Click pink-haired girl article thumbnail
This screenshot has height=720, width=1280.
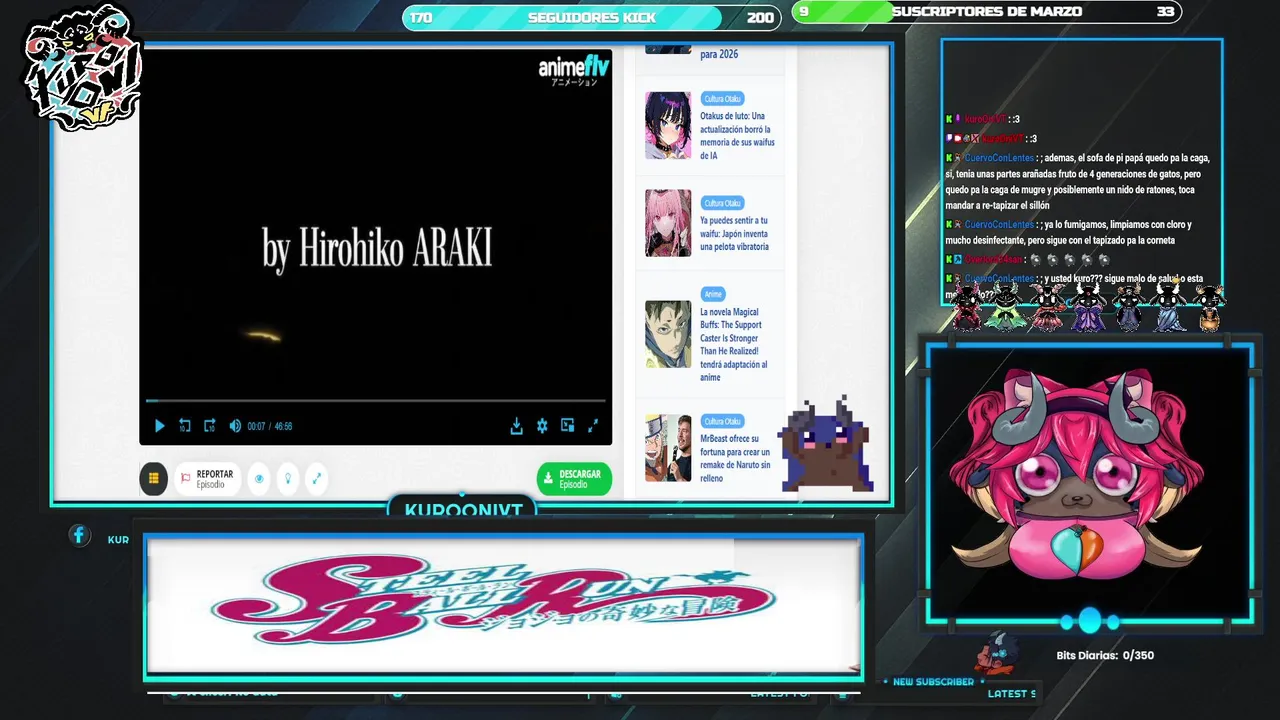[668, 223]
